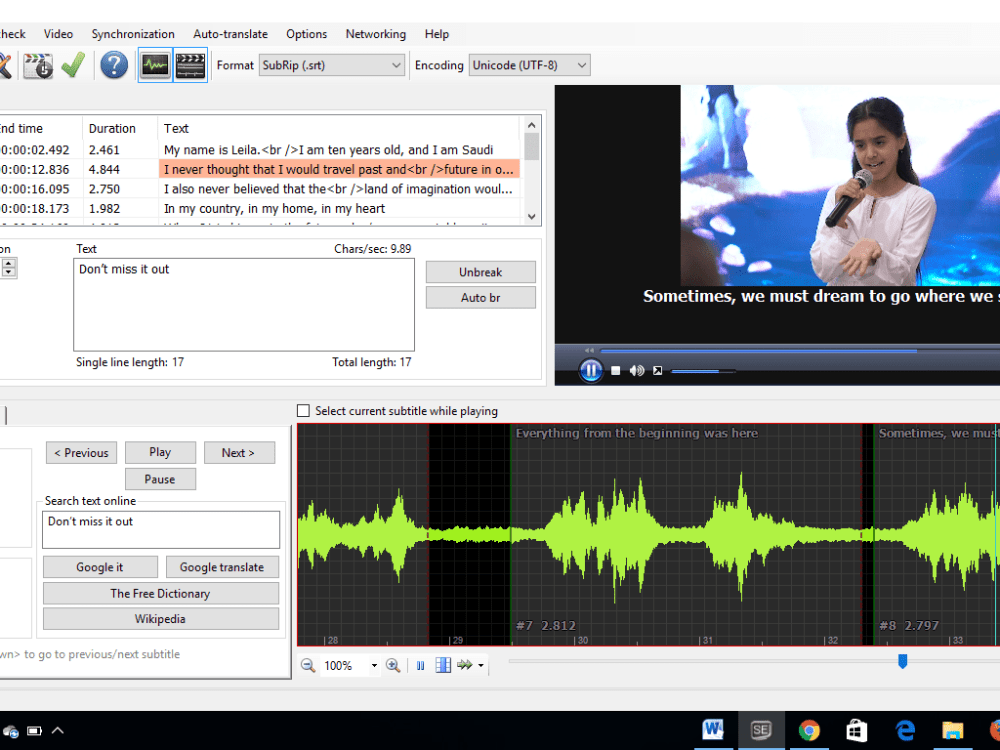The width and height of the screenshot is (1000, 750).
Task: Open Visual Sync using the clapperboard icon
Action: (38, 64)
